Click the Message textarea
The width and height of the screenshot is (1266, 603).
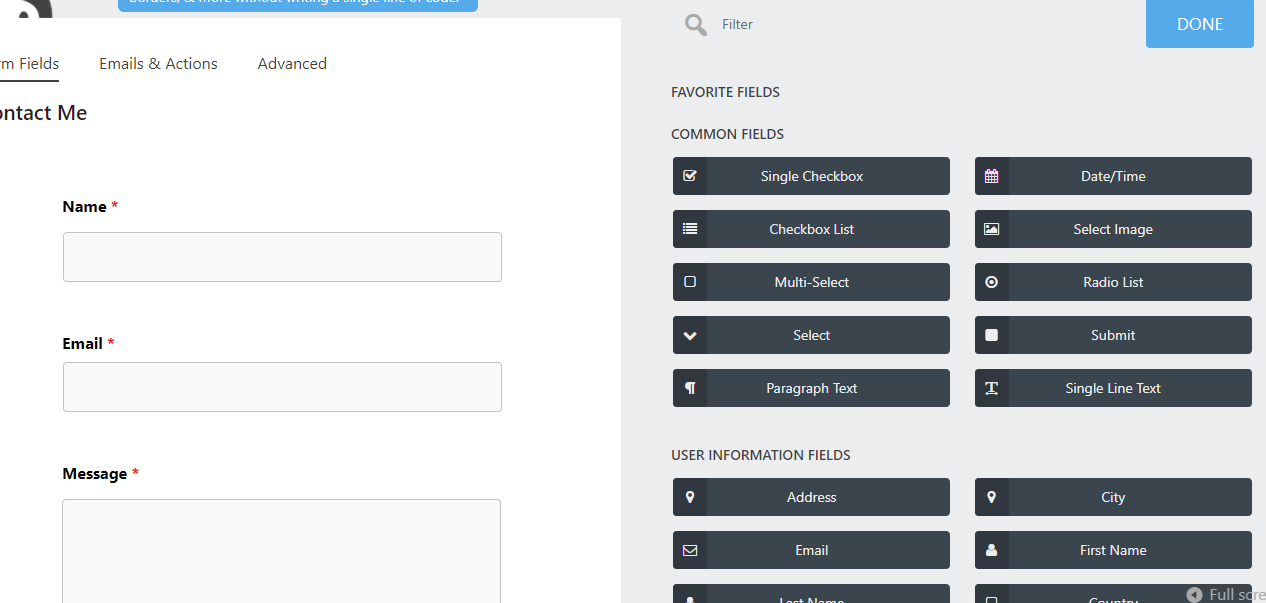point(281,551)
